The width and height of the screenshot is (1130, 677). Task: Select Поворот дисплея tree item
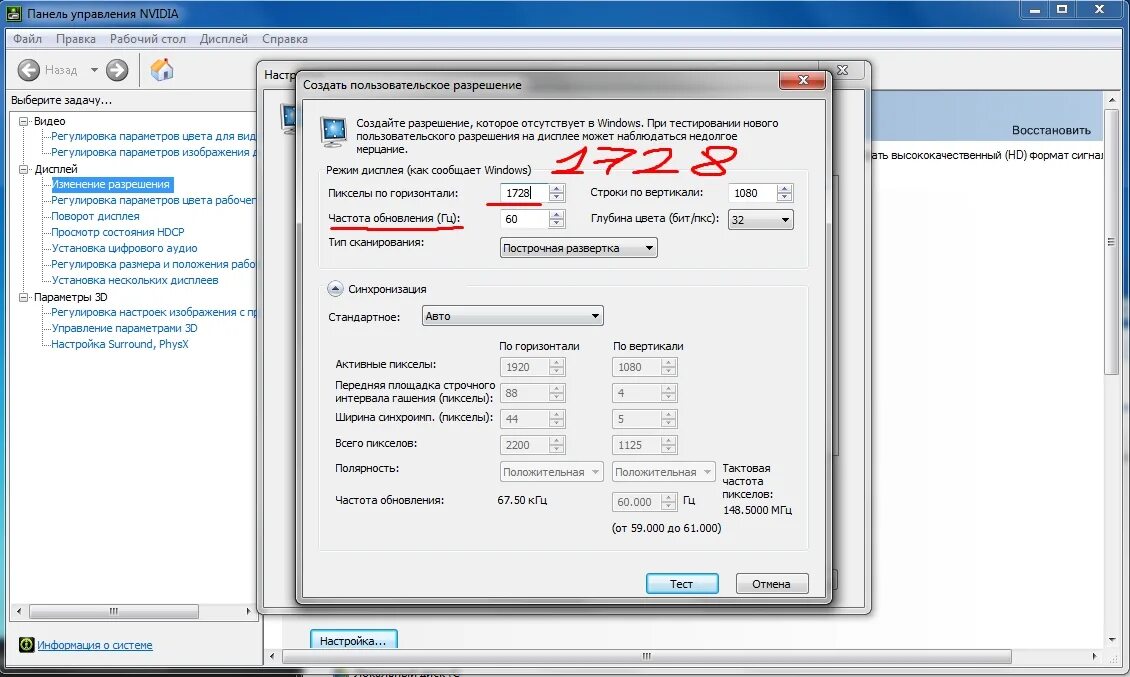tap(95, 216)
